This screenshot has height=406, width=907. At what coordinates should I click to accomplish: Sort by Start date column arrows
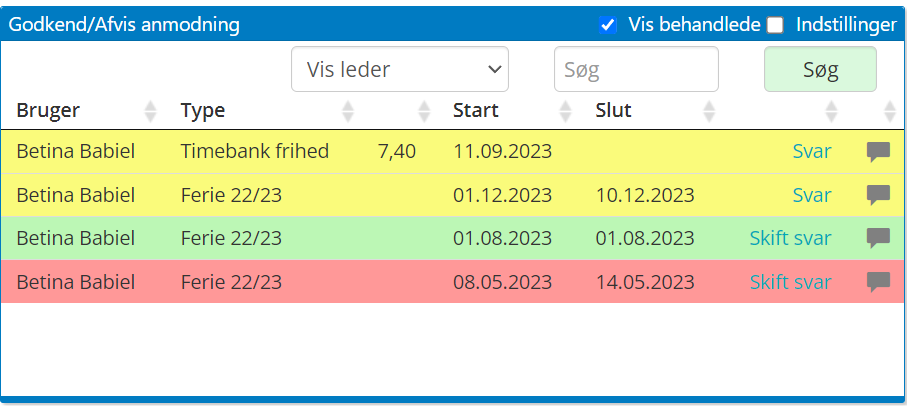pos(566,111)
